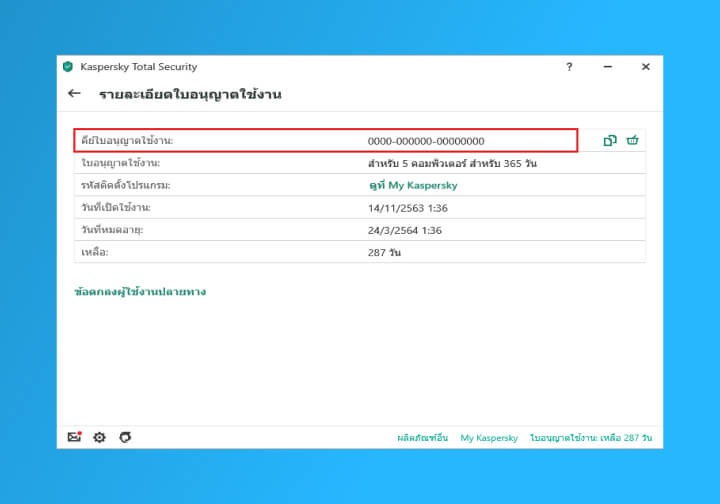This screenshot has height=504, width=720.
Task: Click the activation date 14/11/2563 1:36
Action: [408, 208]
